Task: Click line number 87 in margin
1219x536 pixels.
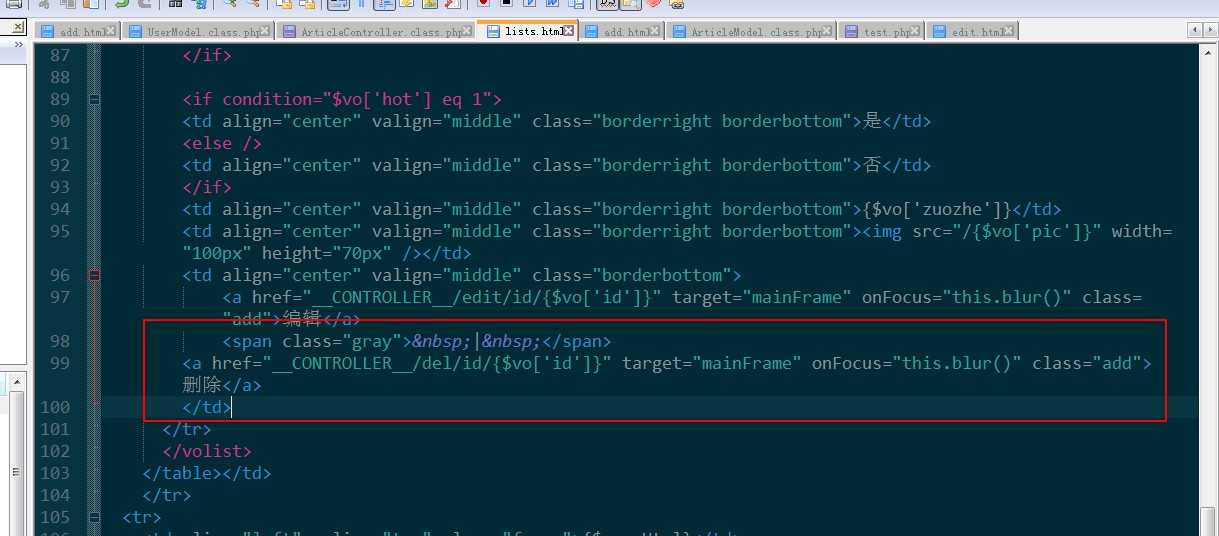Action: coord(59,55)
